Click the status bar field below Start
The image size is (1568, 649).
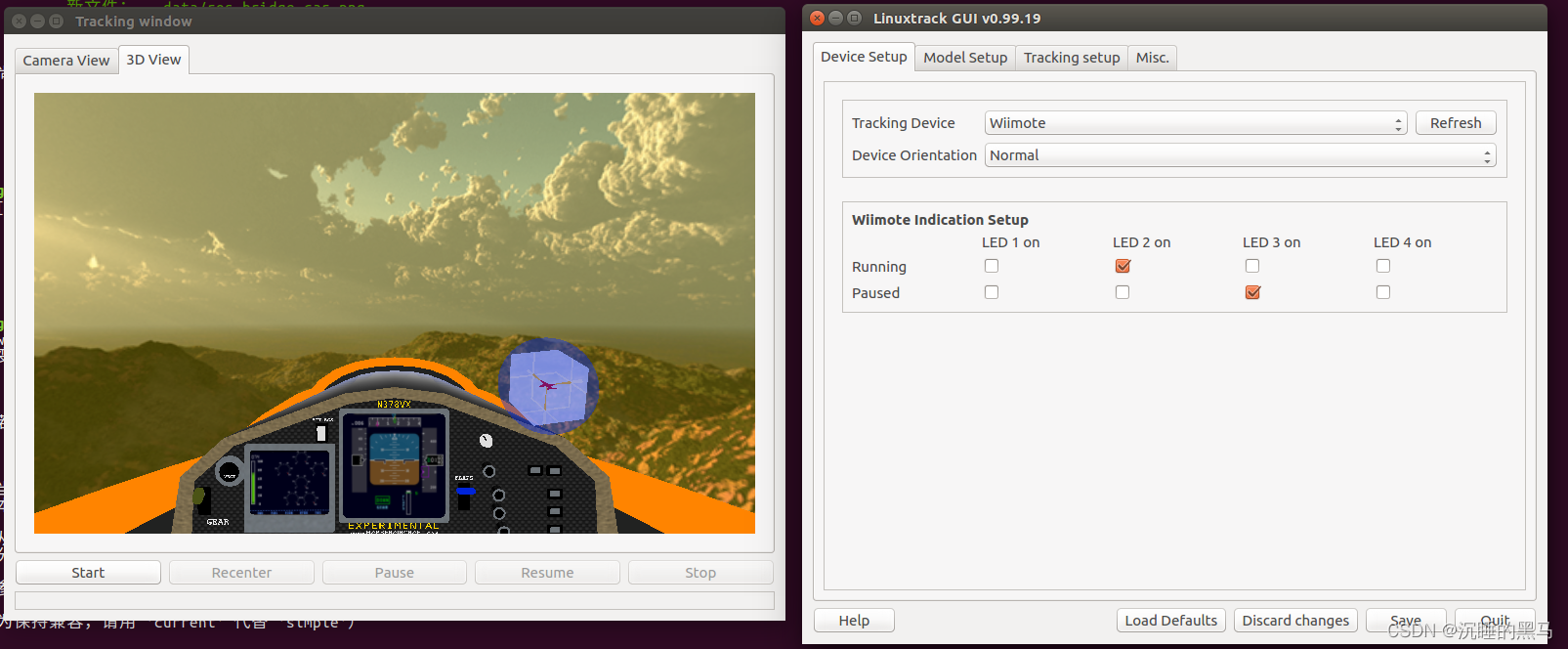click(395, 600)
